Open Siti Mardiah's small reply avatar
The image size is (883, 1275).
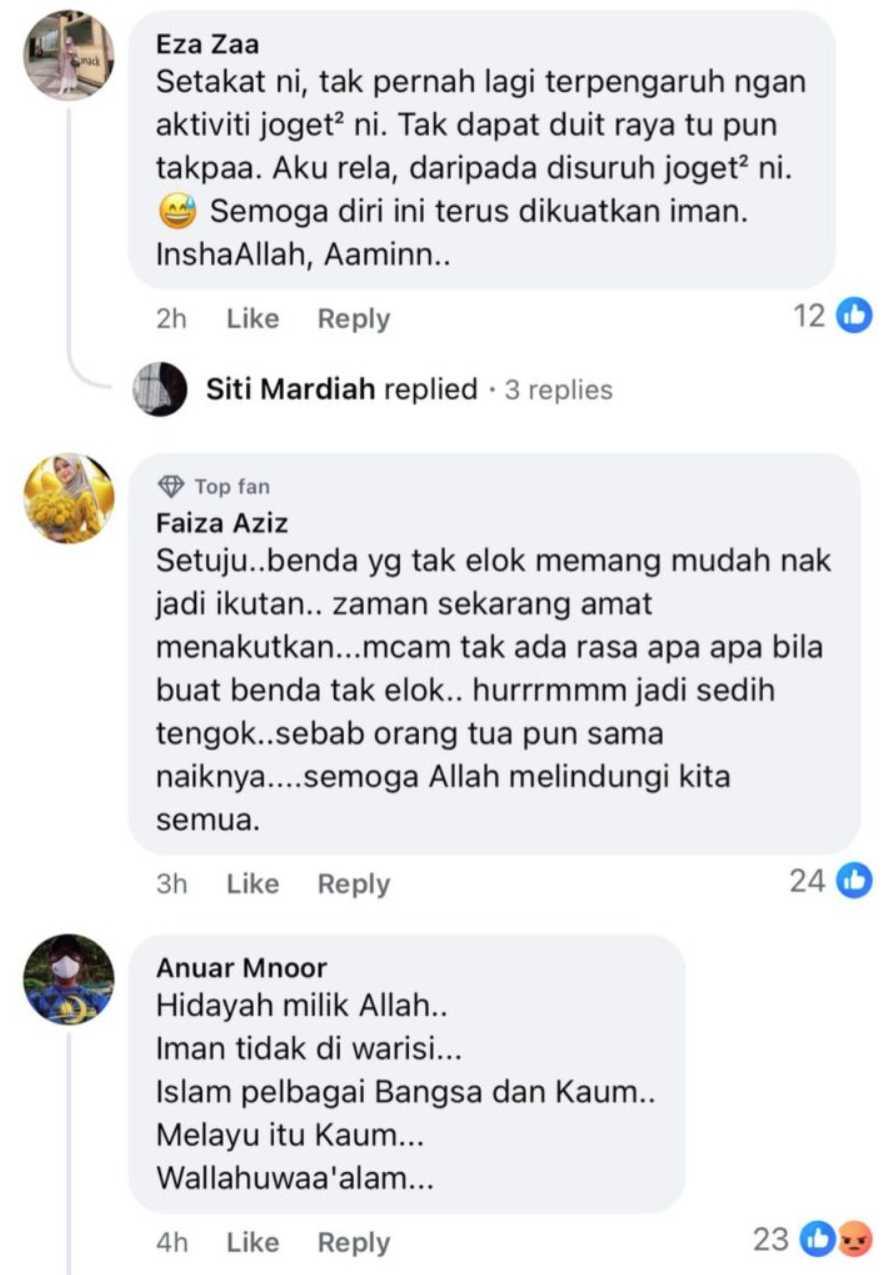[160, 389]
